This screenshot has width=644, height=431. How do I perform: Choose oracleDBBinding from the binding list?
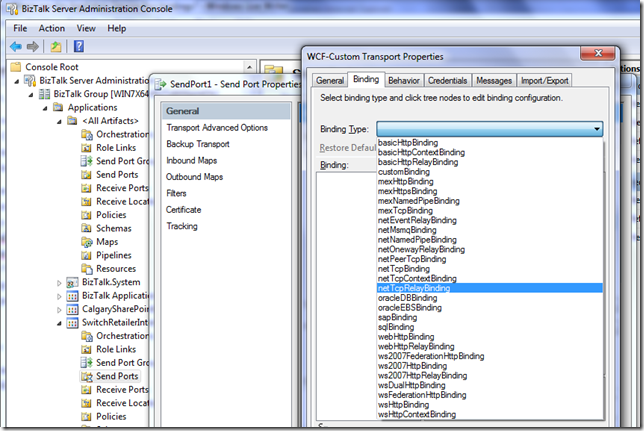pyautogui.click(x=490, y=298)
